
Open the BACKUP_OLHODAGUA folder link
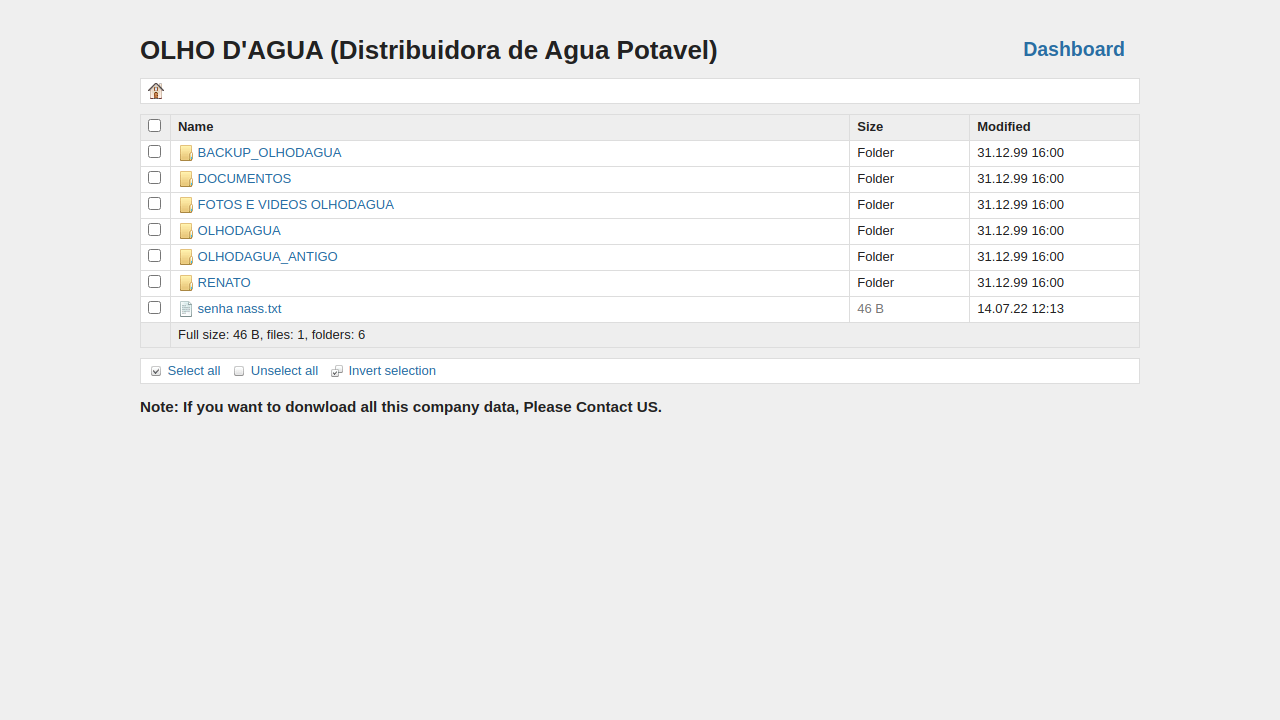point(269,153)
